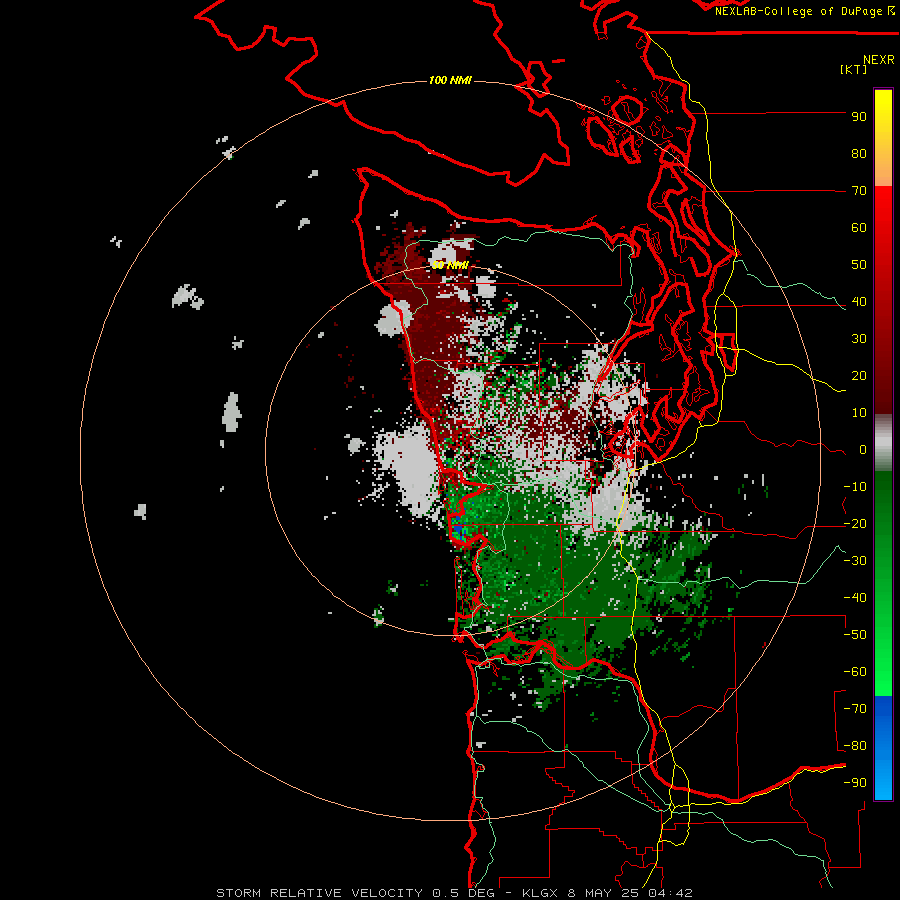Click the -20 scale label
Image resolution: width=900 pixels, height=900 pixels.
[x=855, y=524]
